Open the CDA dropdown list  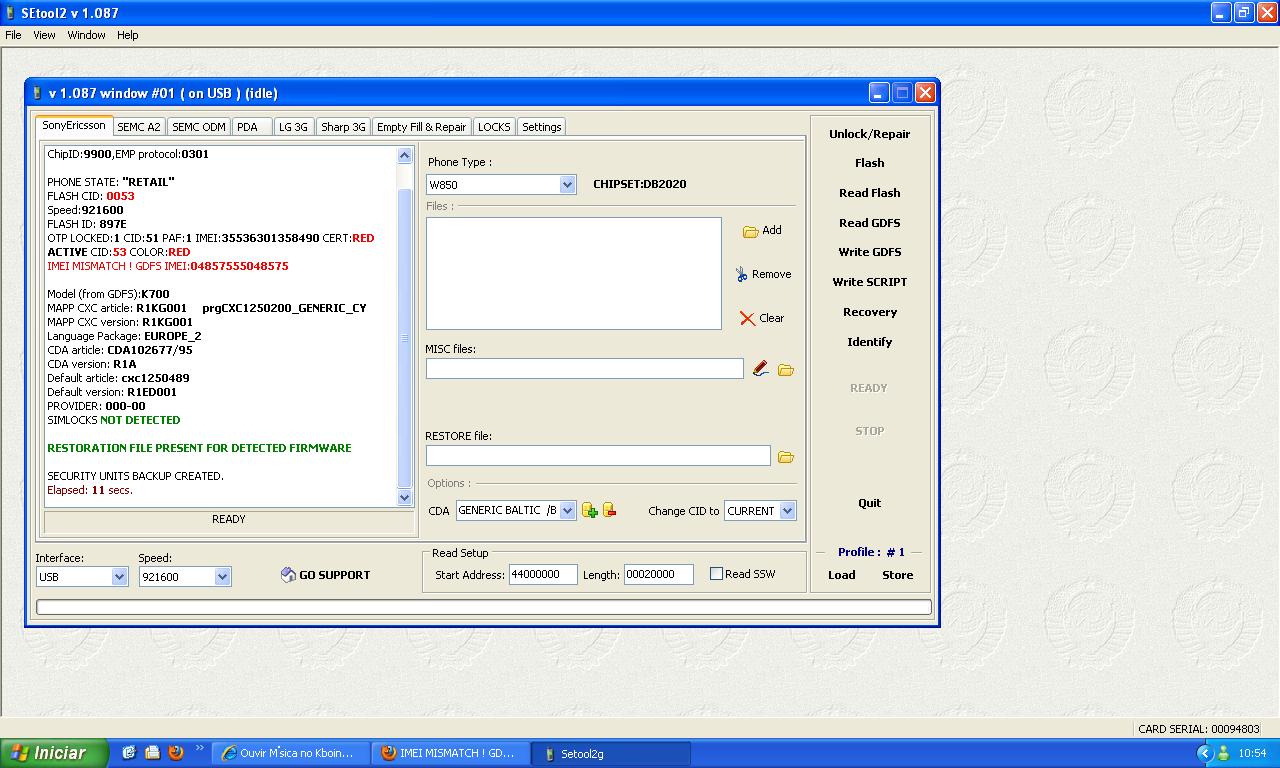tap(567, 511)
